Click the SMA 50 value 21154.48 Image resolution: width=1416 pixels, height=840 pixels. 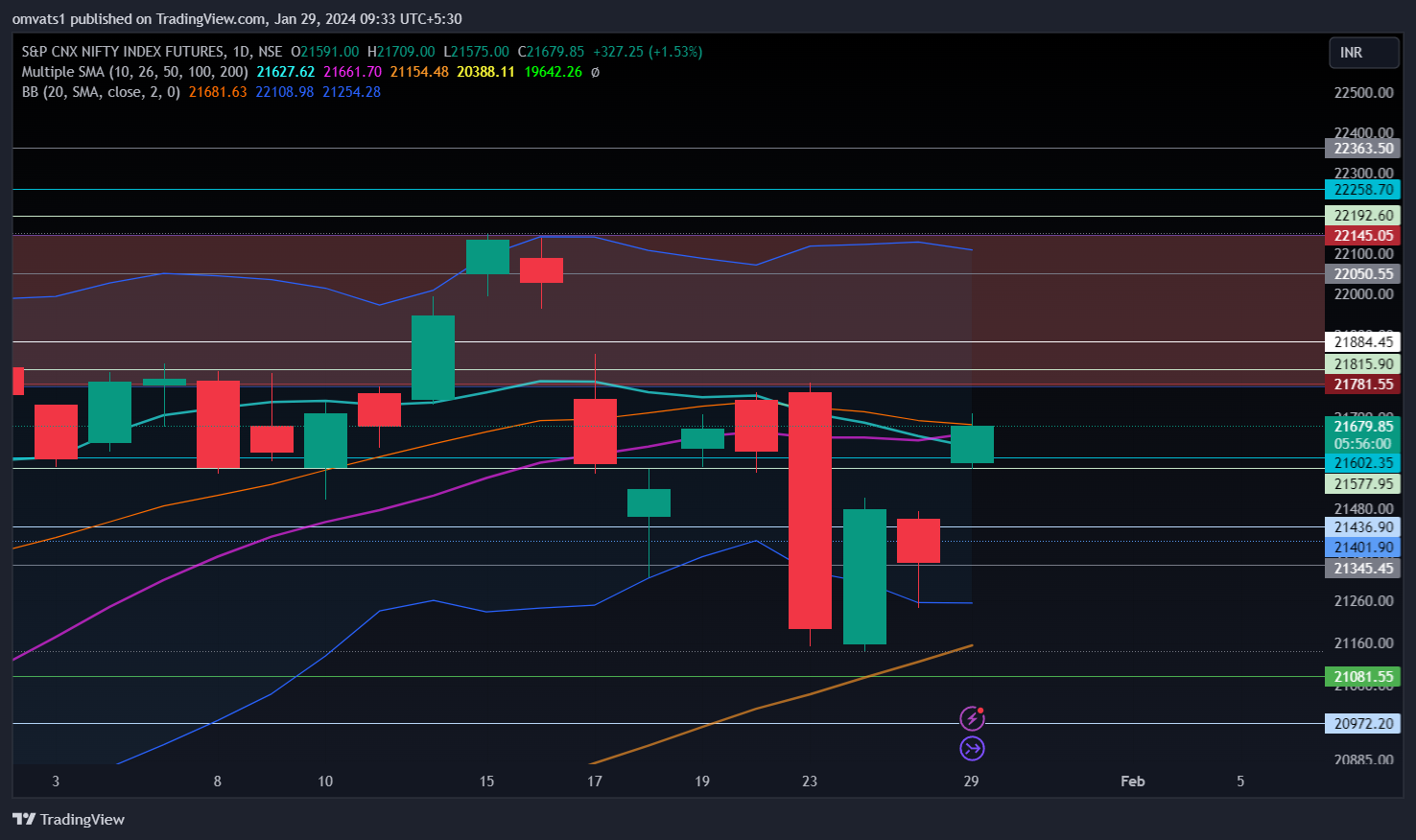(x=419, y=72)
